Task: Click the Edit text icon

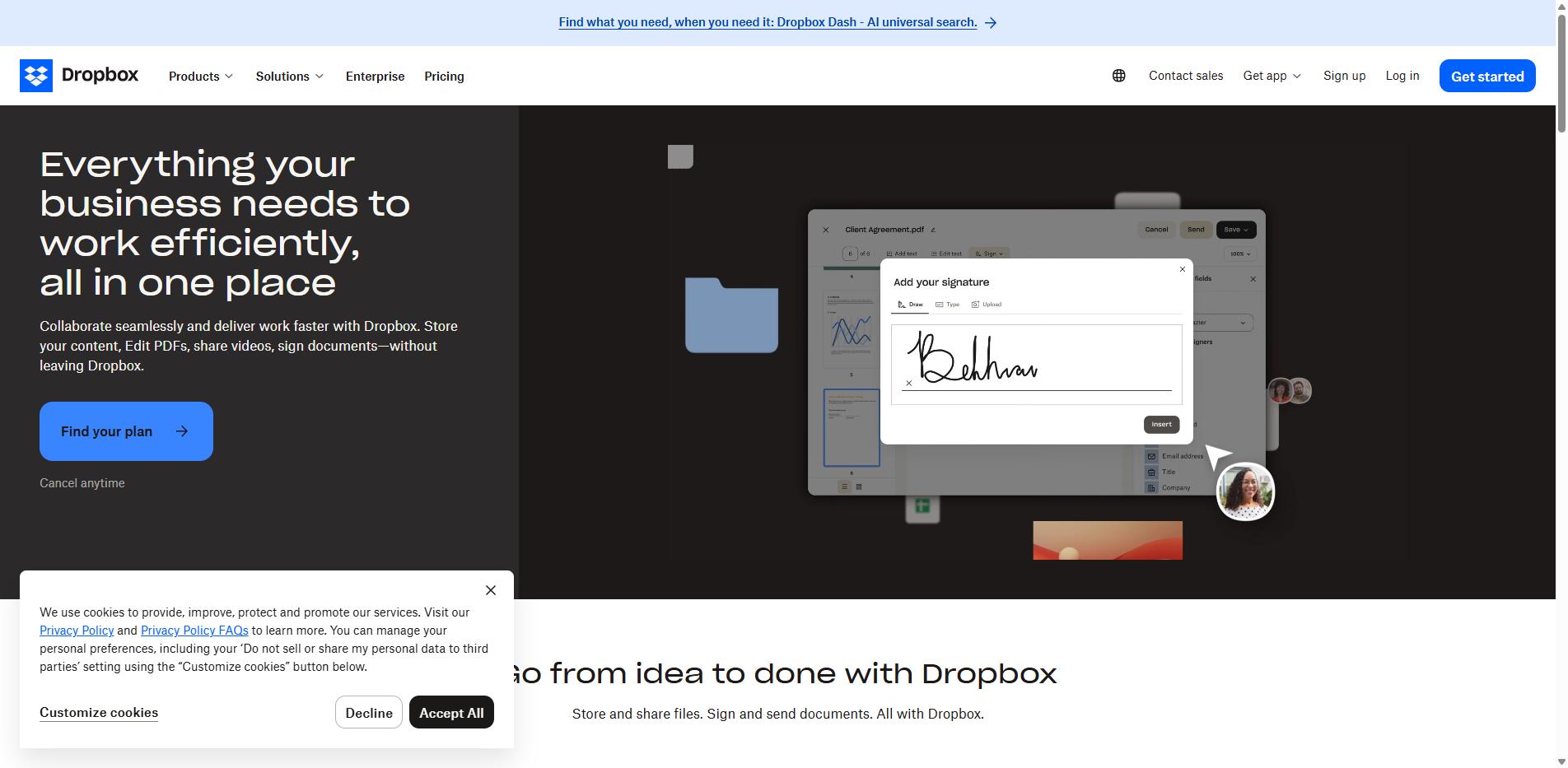Action: coord(935,254)
